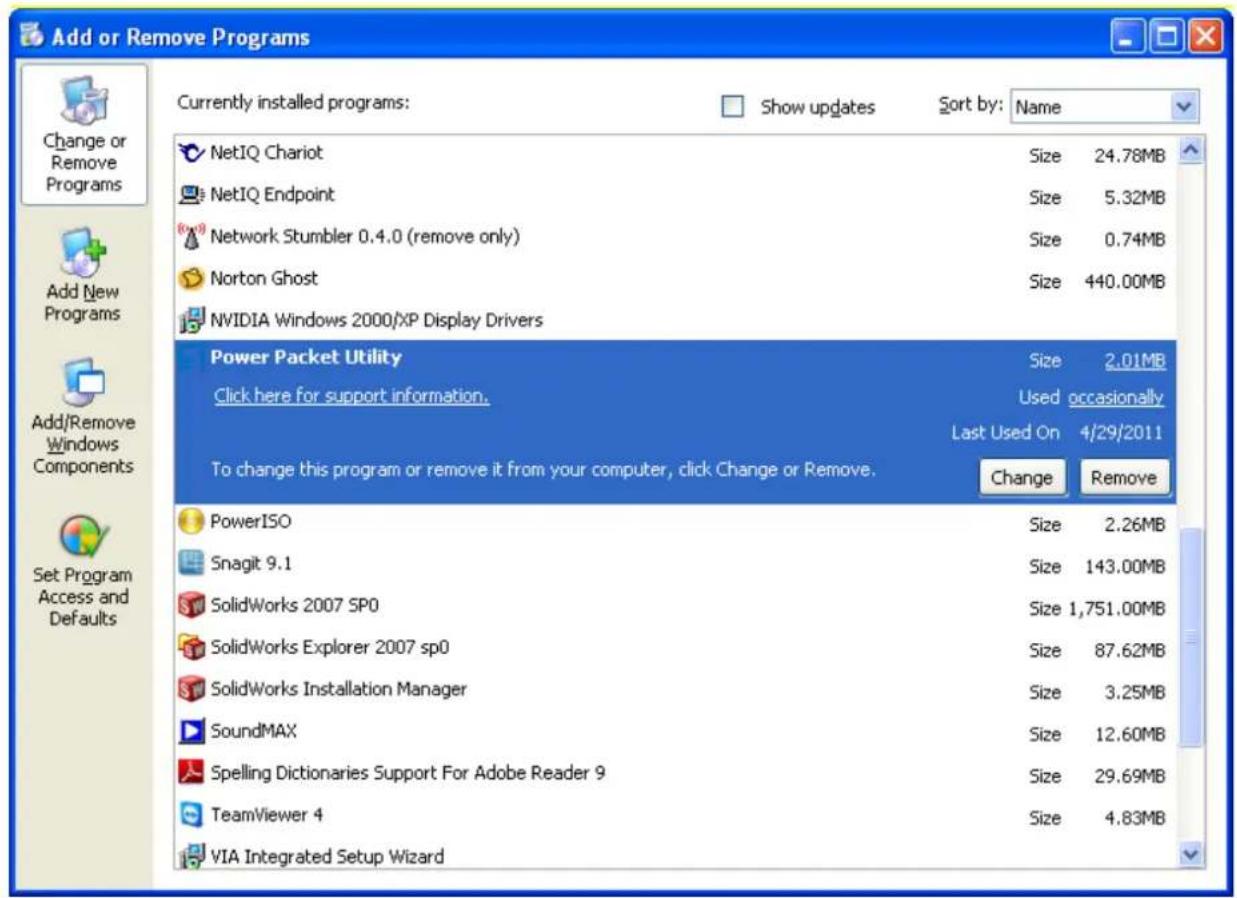Viewport: 1237px width, 898px height.
Task: Click the Norton Ghost program icon
Action: tap(190, 279)
